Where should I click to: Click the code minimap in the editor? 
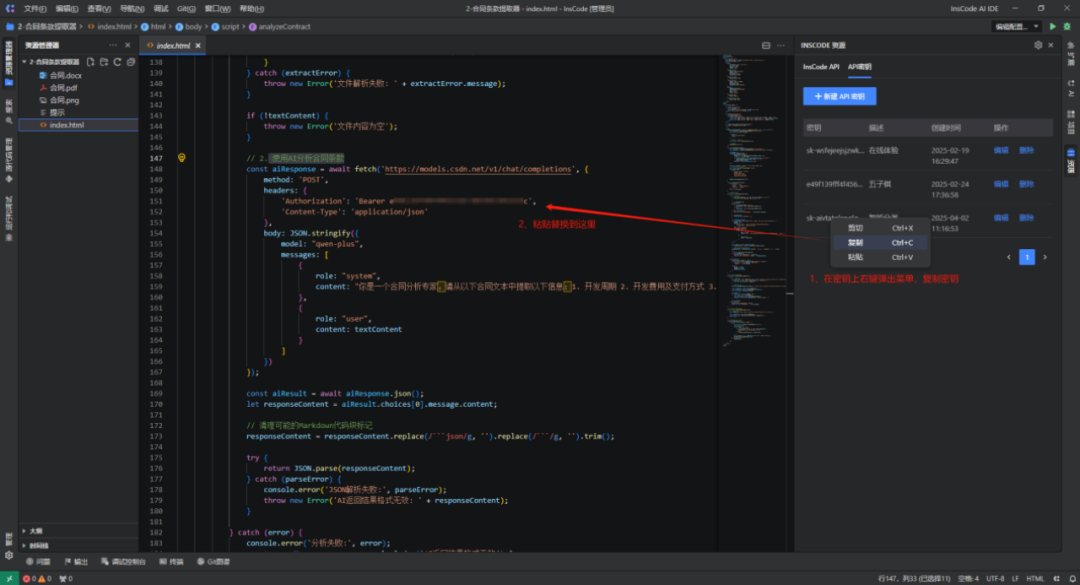click(x=755, y=200)
